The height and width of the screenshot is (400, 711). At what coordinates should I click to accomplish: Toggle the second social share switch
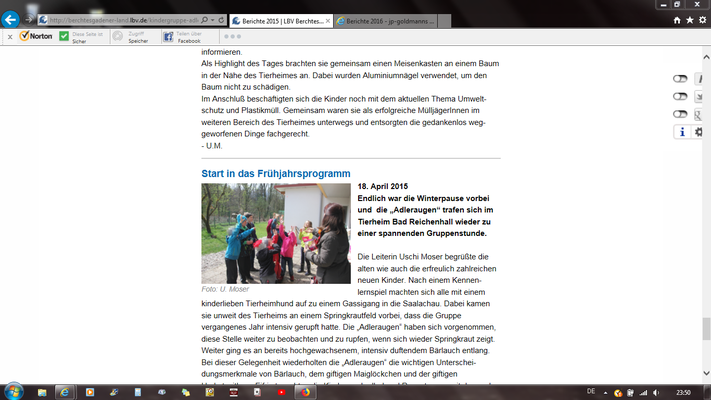tap(680, 97)
